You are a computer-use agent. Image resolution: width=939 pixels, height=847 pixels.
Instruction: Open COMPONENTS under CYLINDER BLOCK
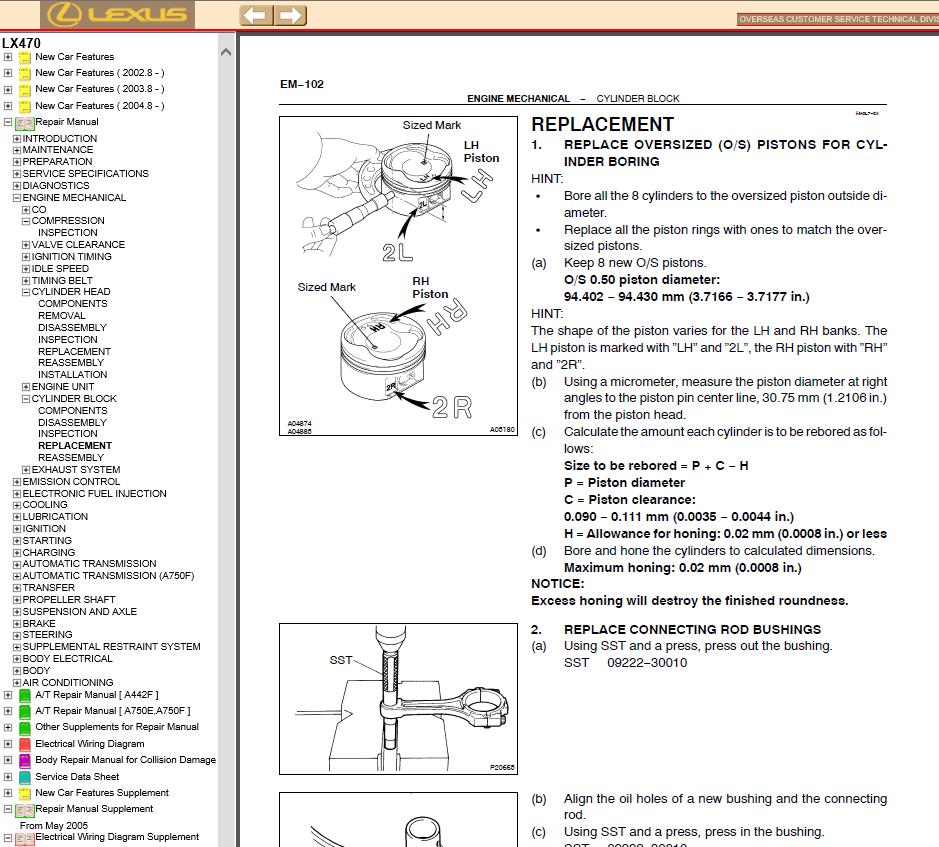tap(72, 411)
